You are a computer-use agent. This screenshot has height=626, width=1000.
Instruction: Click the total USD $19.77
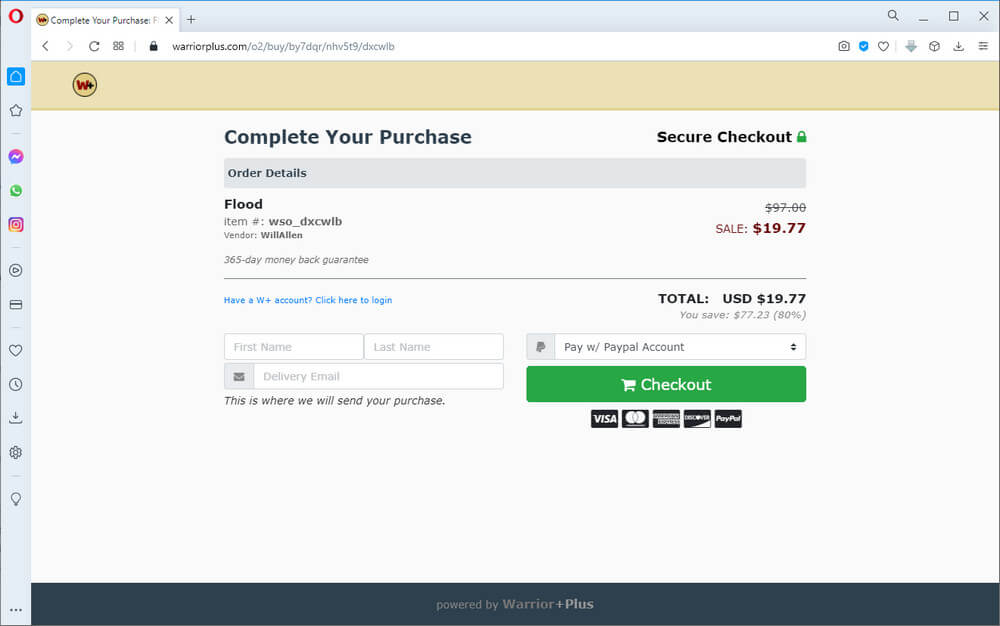(x=764, y=298)
